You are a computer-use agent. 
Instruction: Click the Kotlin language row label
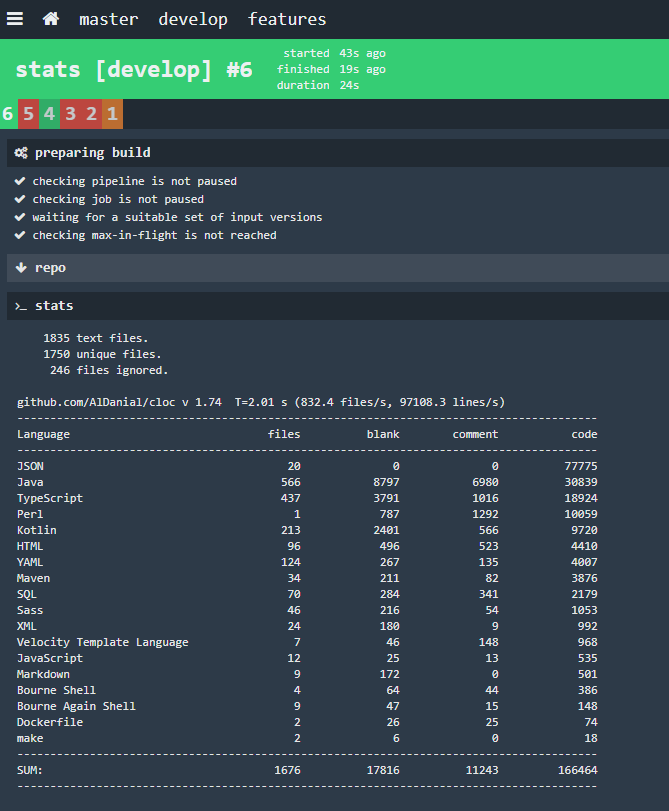pos(36,531)
